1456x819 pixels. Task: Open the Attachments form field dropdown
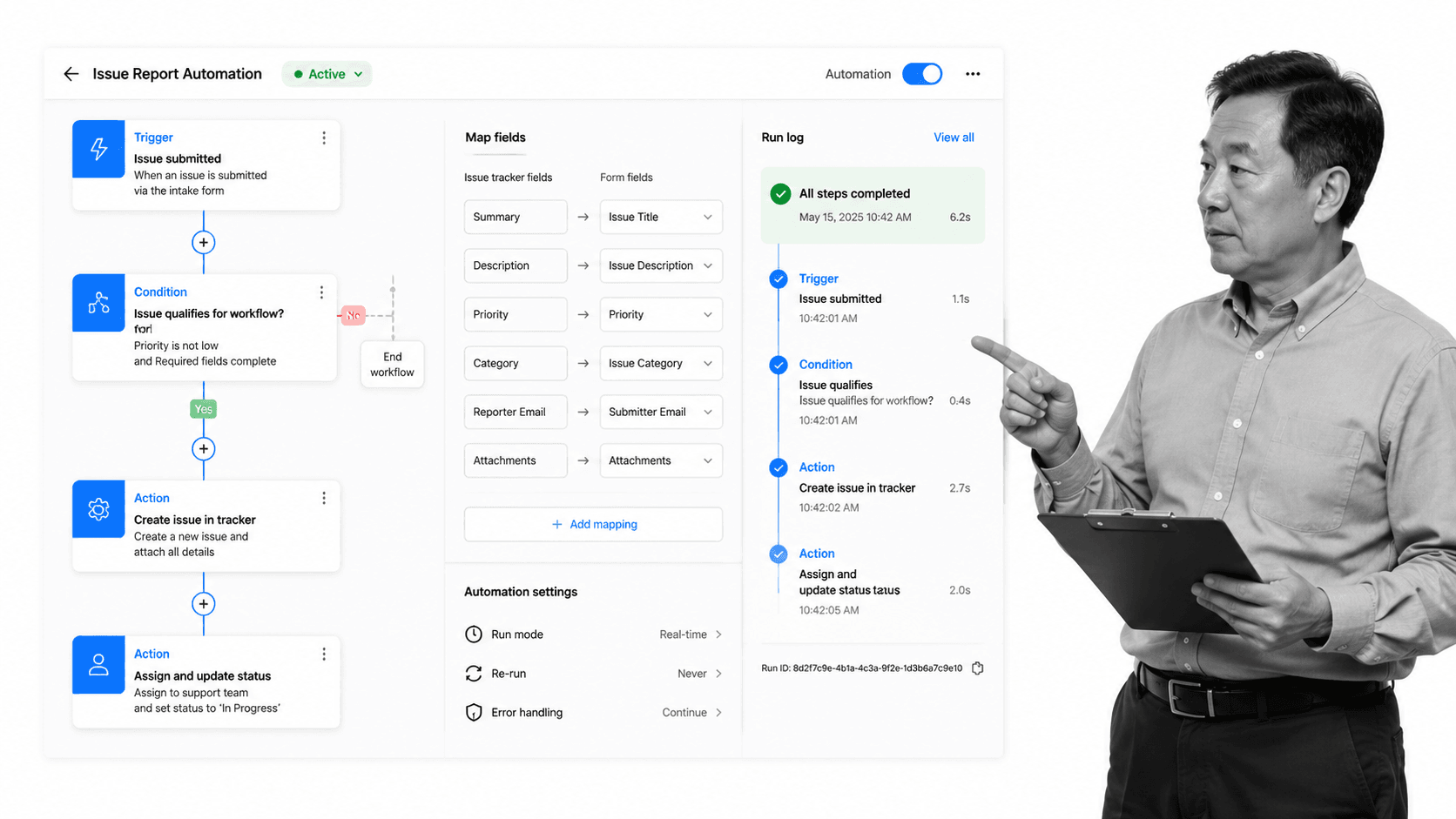[661, 461]
